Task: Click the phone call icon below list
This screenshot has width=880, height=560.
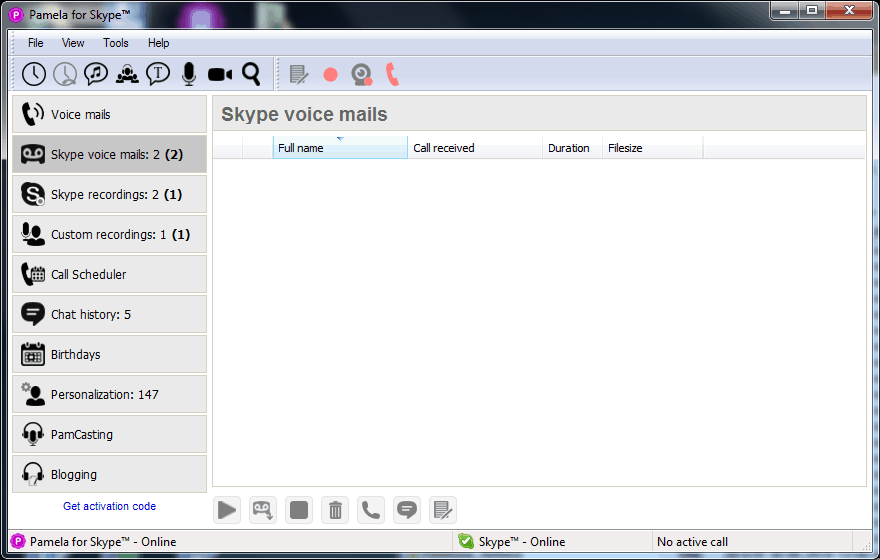Action: [x=371, y=510]
